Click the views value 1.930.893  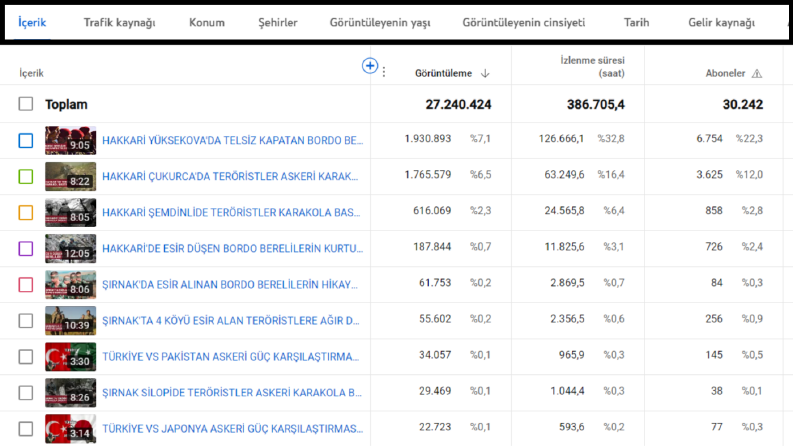(428, 139)
